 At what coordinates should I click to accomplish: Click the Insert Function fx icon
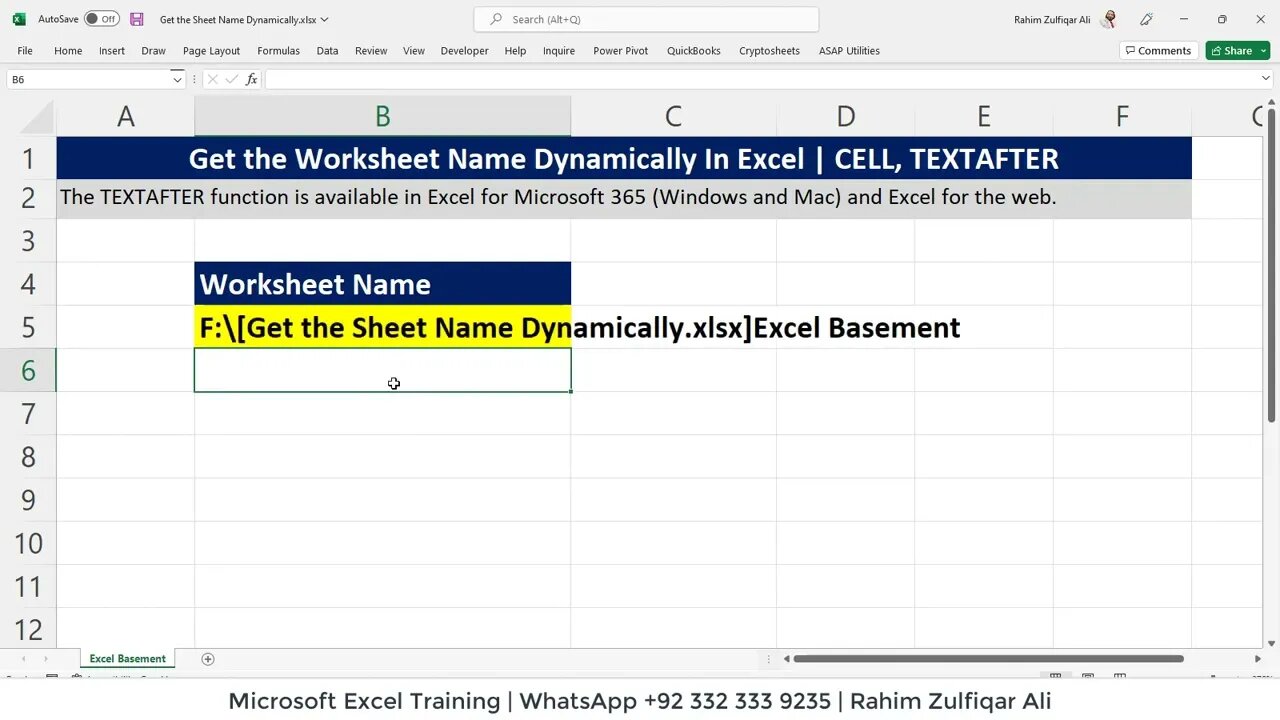pyautogui.click(x=251, y=79)
